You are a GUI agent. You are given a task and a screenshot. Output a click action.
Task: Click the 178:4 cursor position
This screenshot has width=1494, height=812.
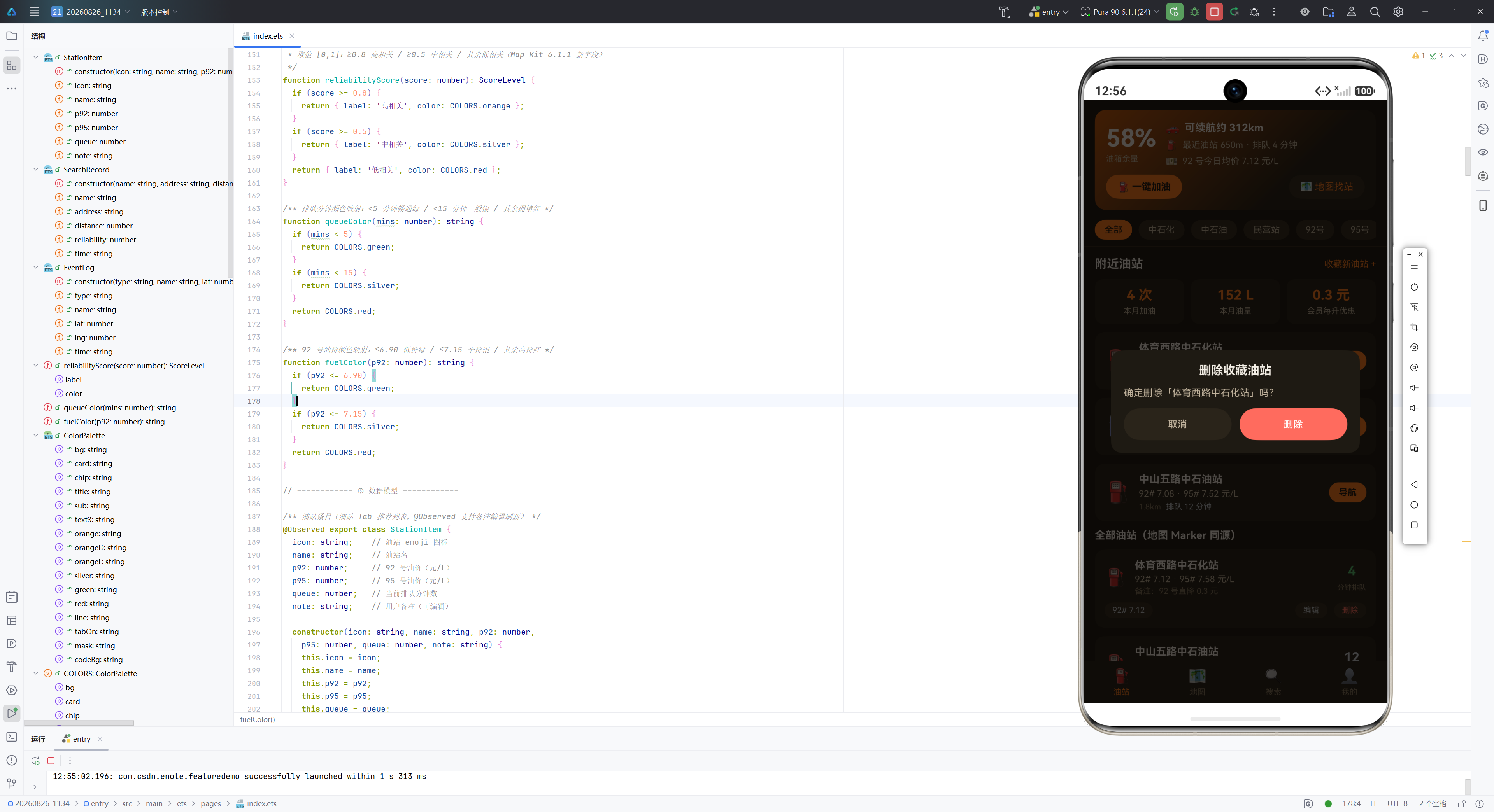click(1351, 804)
